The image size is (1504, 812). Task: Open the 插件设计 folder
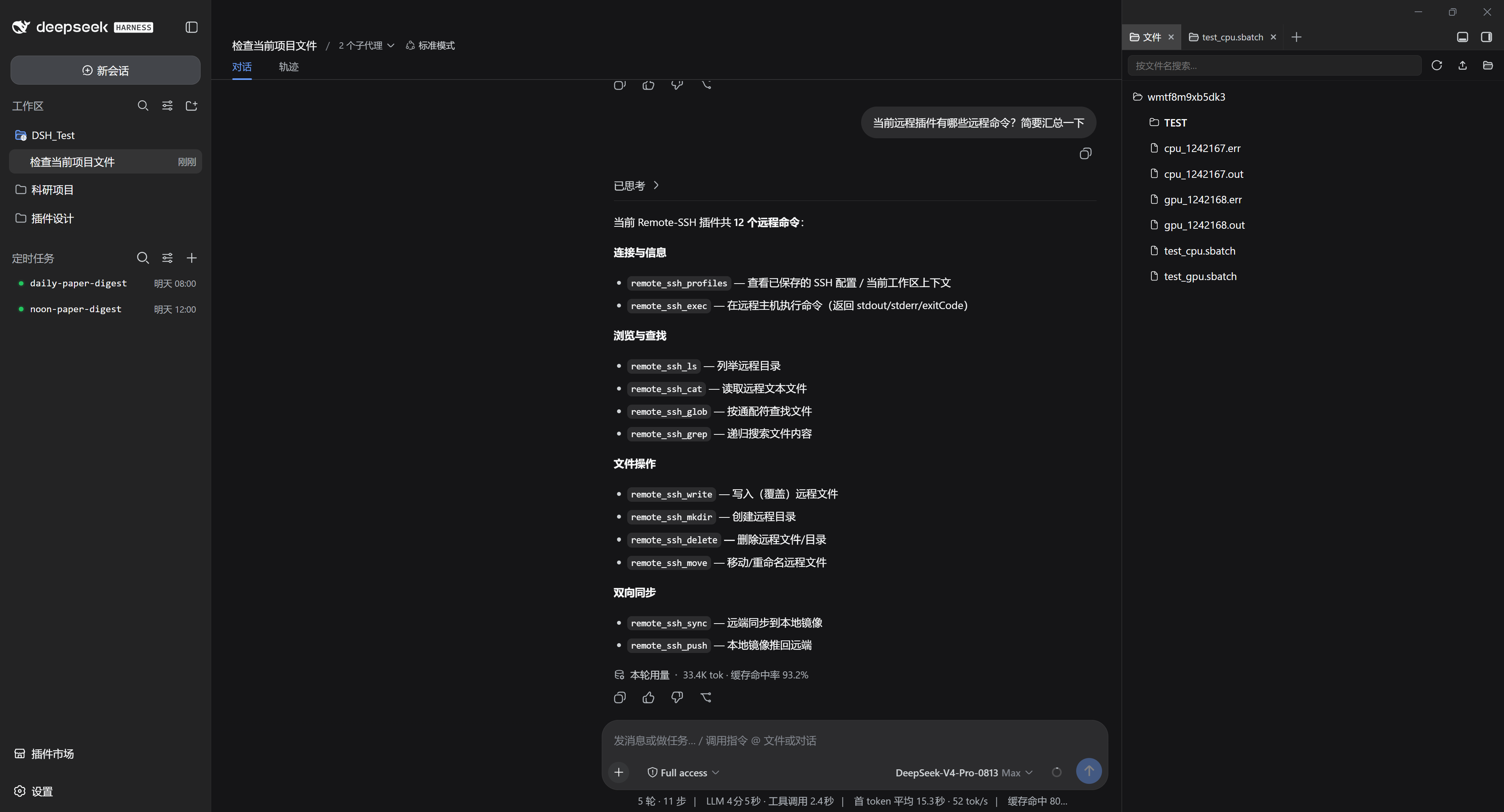click(x=106, y=218)
